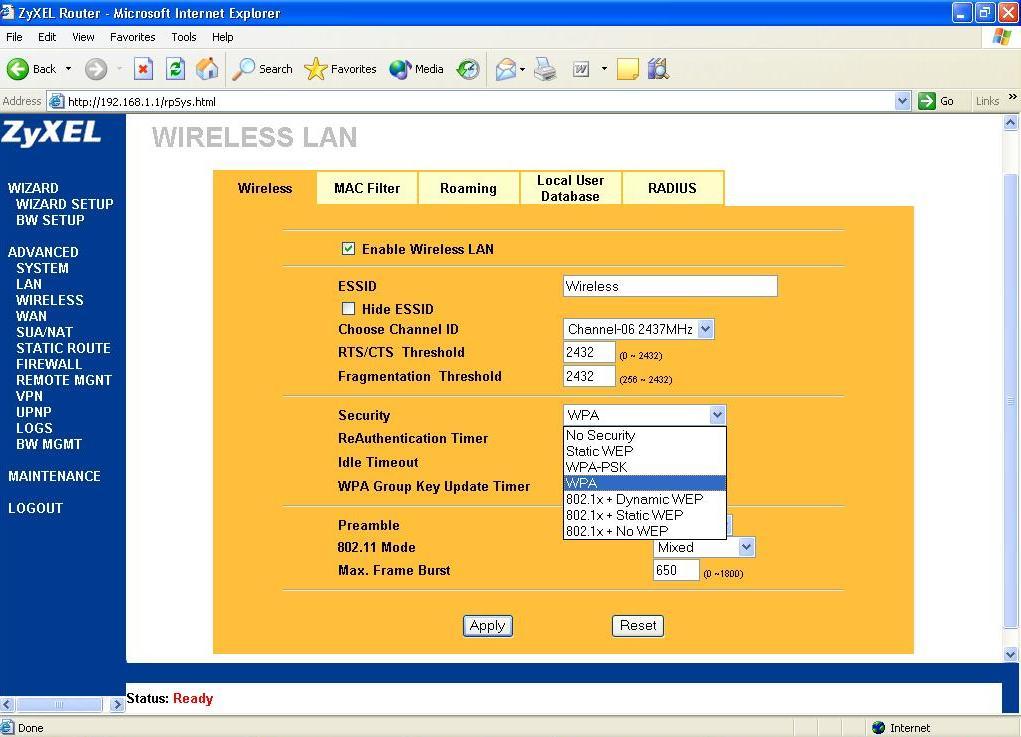Open the Tools menu
This screenshot has width=1021, height=737.
[184, 37]
